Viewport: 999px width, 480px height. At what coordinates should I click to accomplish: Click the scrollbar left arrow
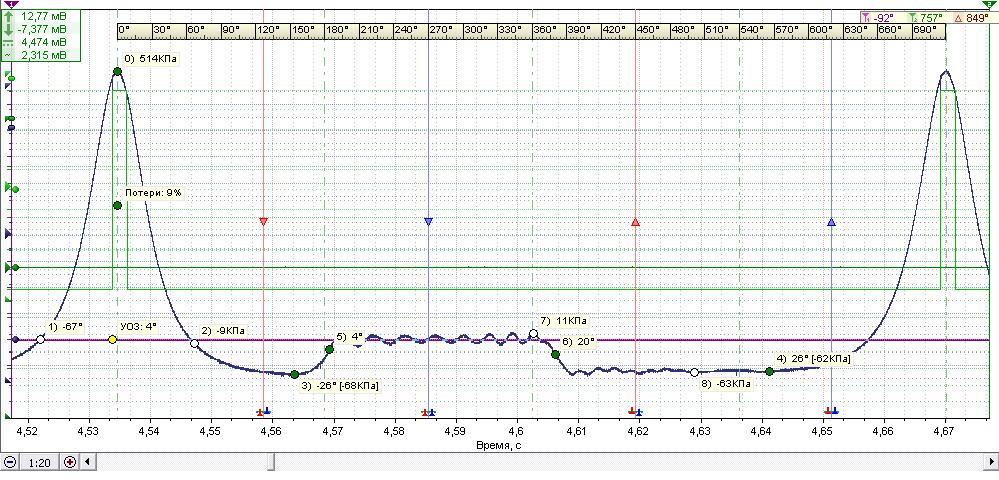(x=88, y=462)
